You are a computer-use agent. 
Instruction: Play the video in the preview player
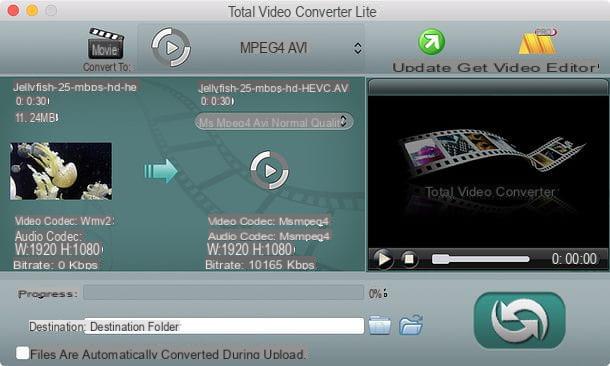(x=383, y=259)
